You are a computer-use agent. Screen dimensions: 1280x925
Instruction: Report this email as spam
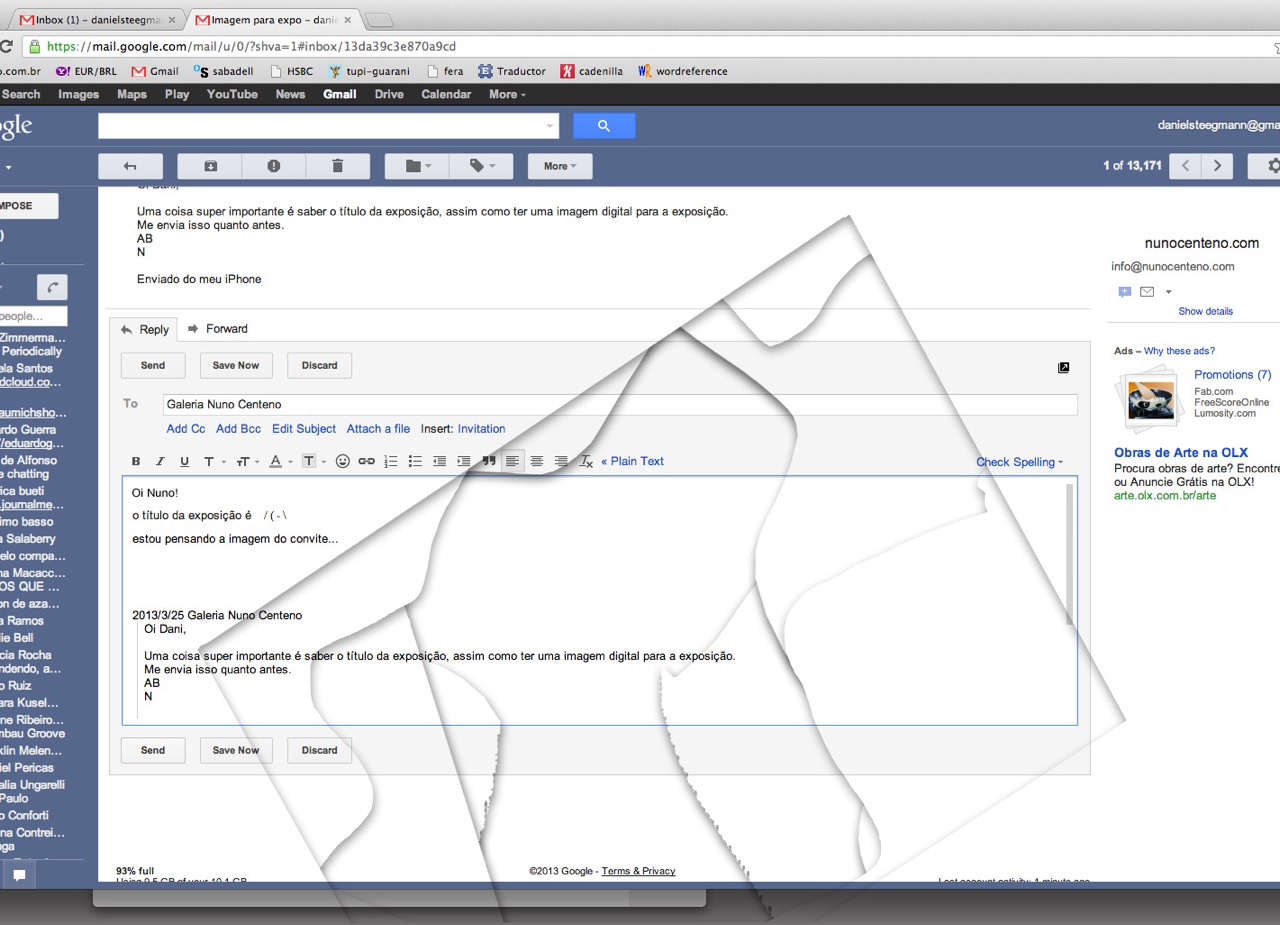pyautogui.click(x=274, y=166)
